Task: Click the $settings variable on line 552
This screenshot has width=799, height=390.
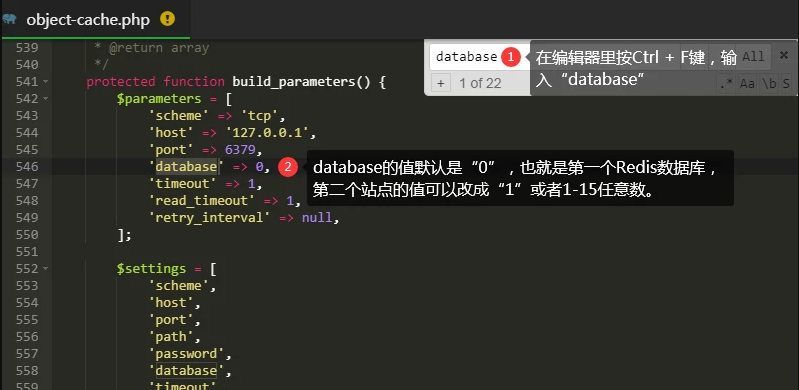Action: tap(151, 269)
